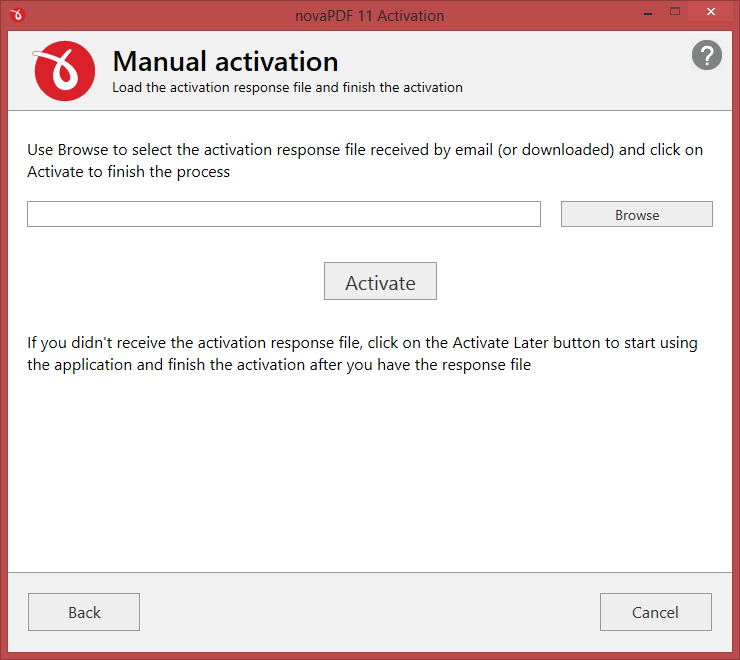Close the novaPDF 11 Activation window
The width and height of the screenshot is (740, 660).
pos(711,12)
